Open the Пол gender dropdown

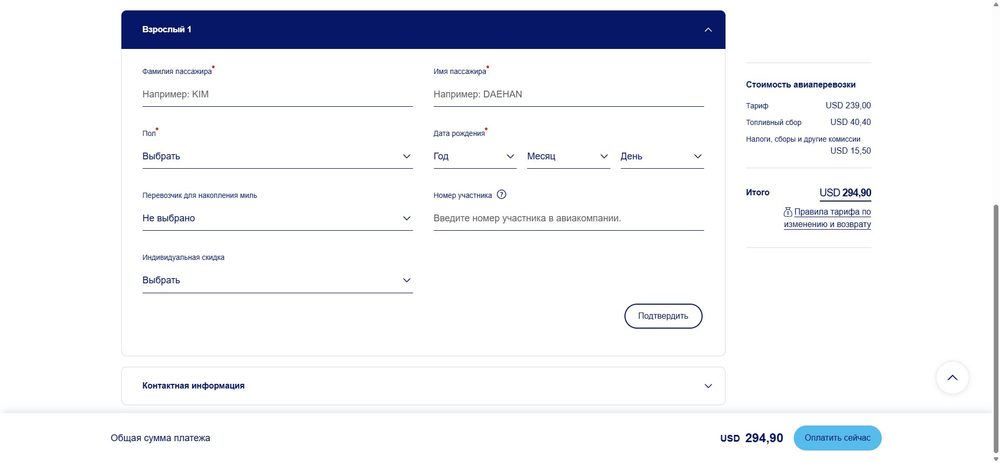click(277, 156)
